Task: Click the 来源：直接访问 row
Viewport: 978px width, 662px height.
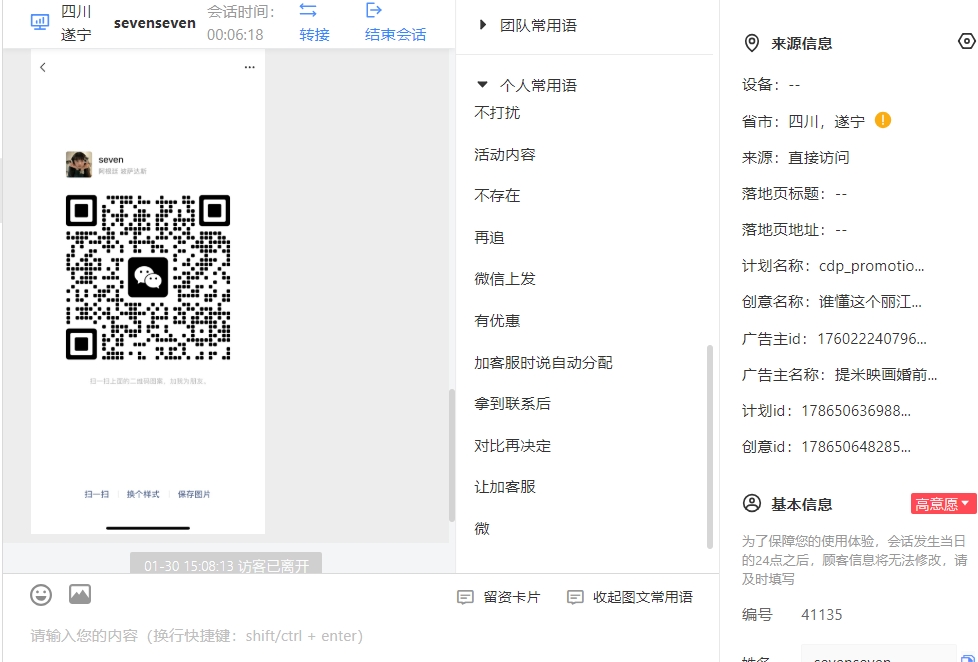Action: [x=796, y=157]
